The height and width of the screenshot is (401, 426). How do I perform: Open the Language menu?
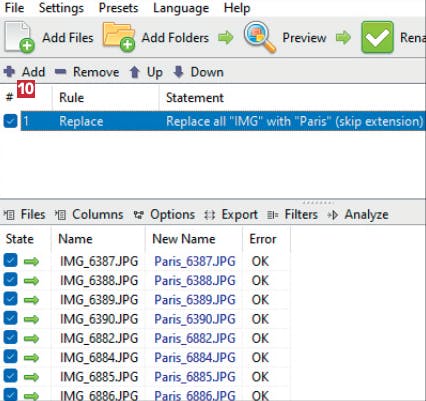point(181,8)
